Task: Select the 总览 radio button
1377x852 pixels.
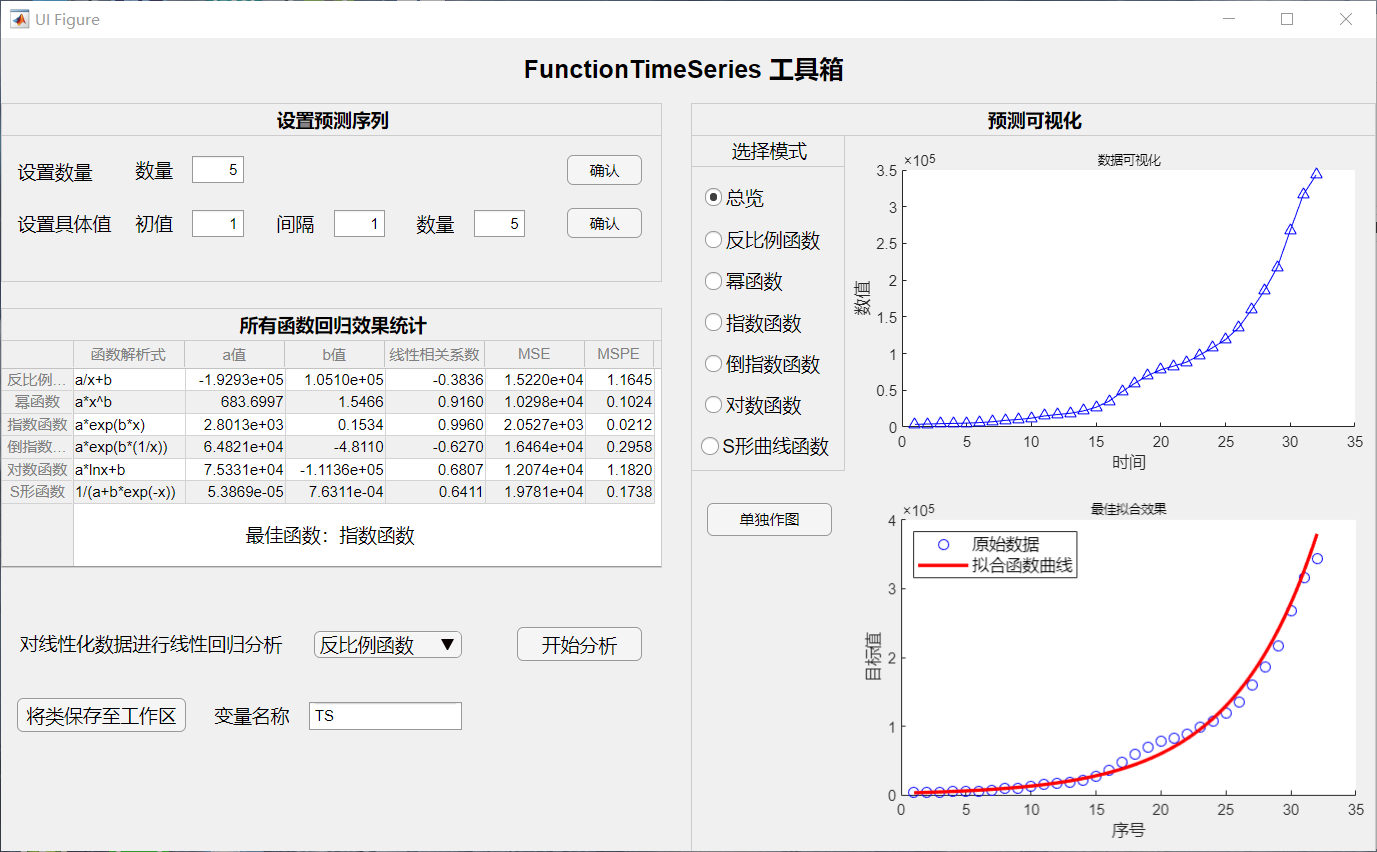Action: tap(714, 198)
